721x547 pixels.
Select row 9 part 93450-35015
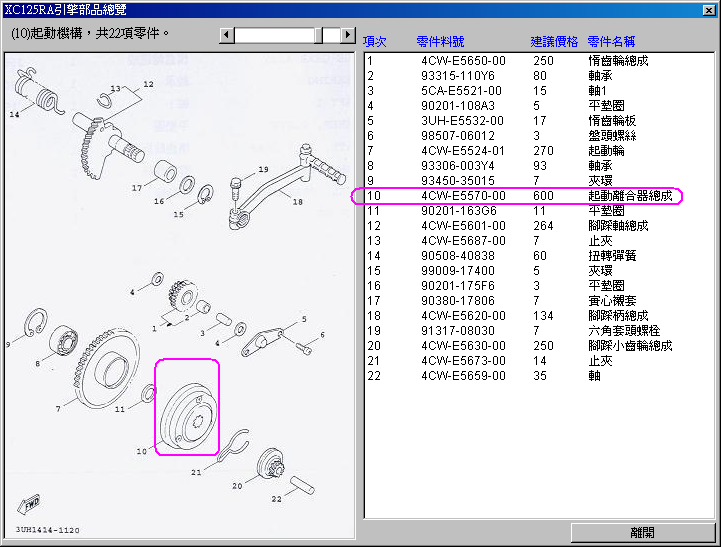click(539, 181)
